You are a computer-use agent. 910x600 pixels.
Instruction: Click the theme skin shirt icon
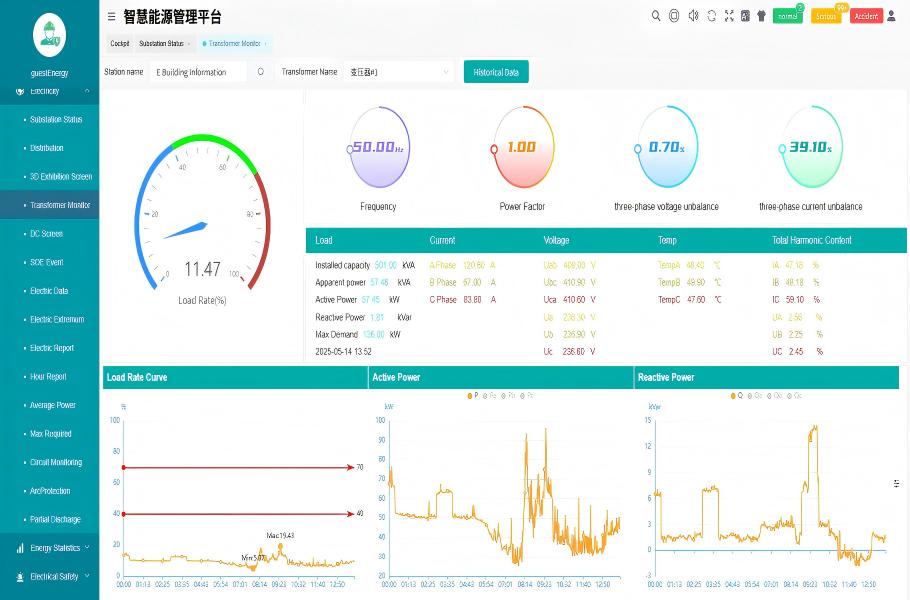[x=761, y=16]
